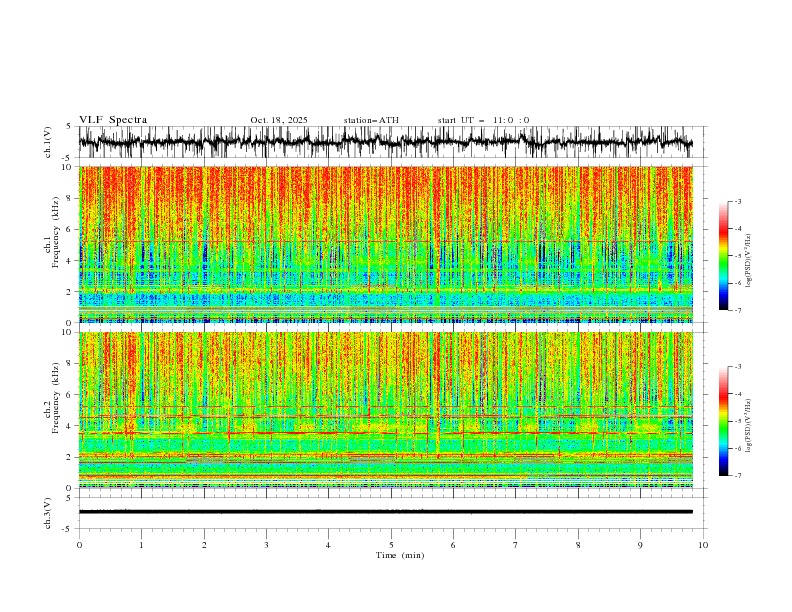This screenshot has width=792, height=612.
Task: Click time axis tick label "6"
Action: pos(454,545)
